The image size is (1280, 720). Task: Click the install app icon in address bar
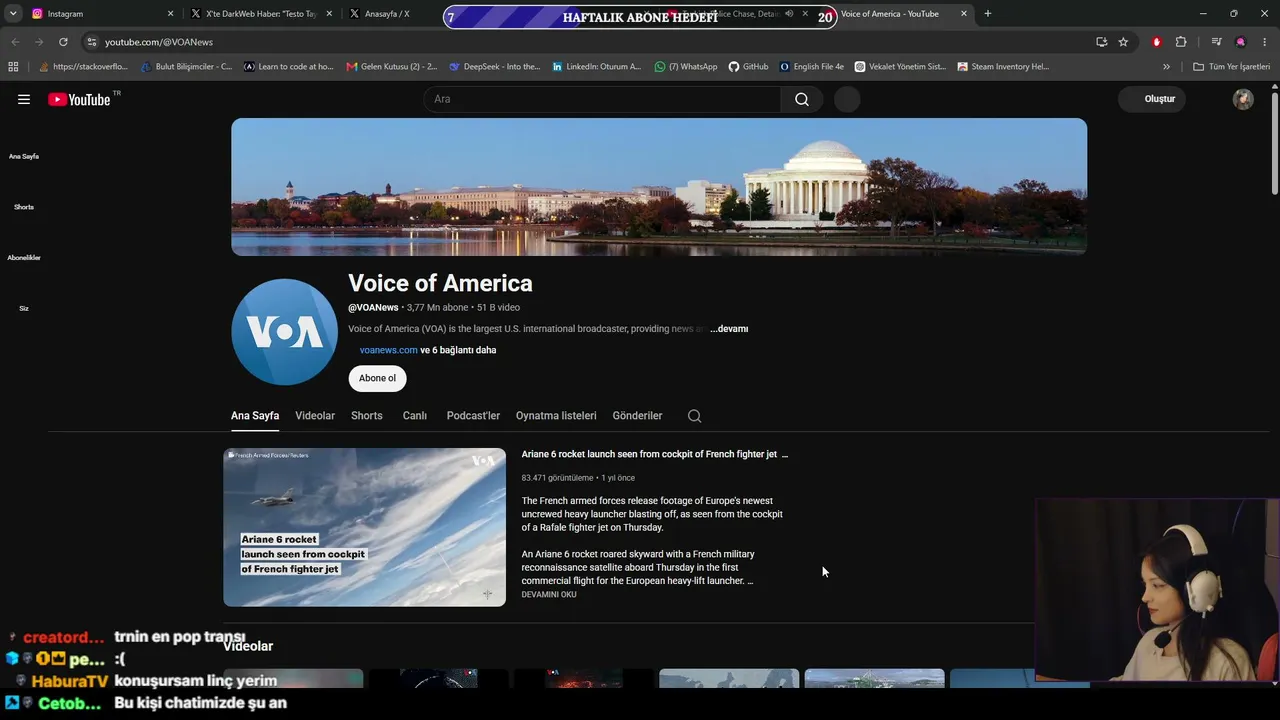coord(1101,42)
